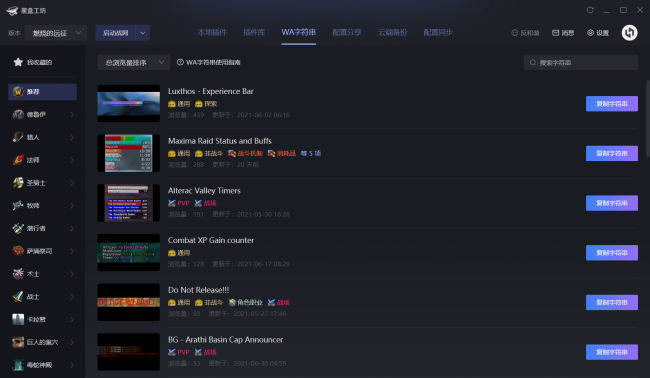Open the "Do Not Release!!!" title
Screen dimensions: 650x378
tap(199, 290)
